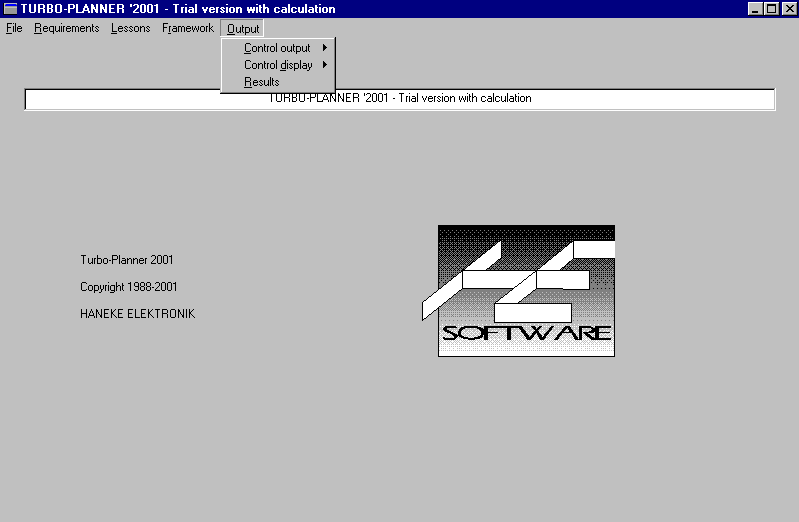This screenshot has height=522, width=799.
Task: Click the Software logo image
Action: [x=518, y=291]
